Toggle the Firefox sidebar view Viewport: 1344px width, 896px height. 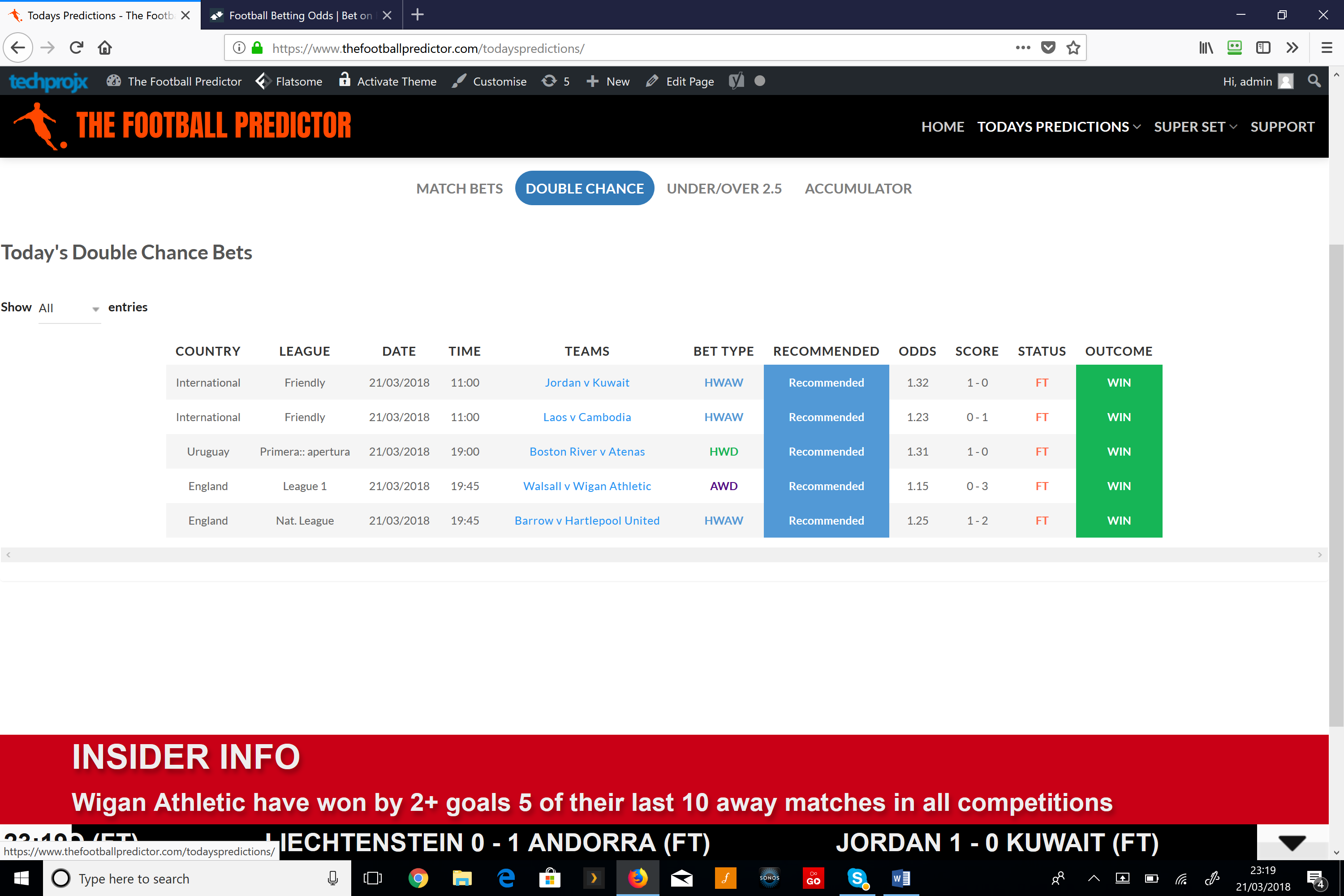(1263, 48)
